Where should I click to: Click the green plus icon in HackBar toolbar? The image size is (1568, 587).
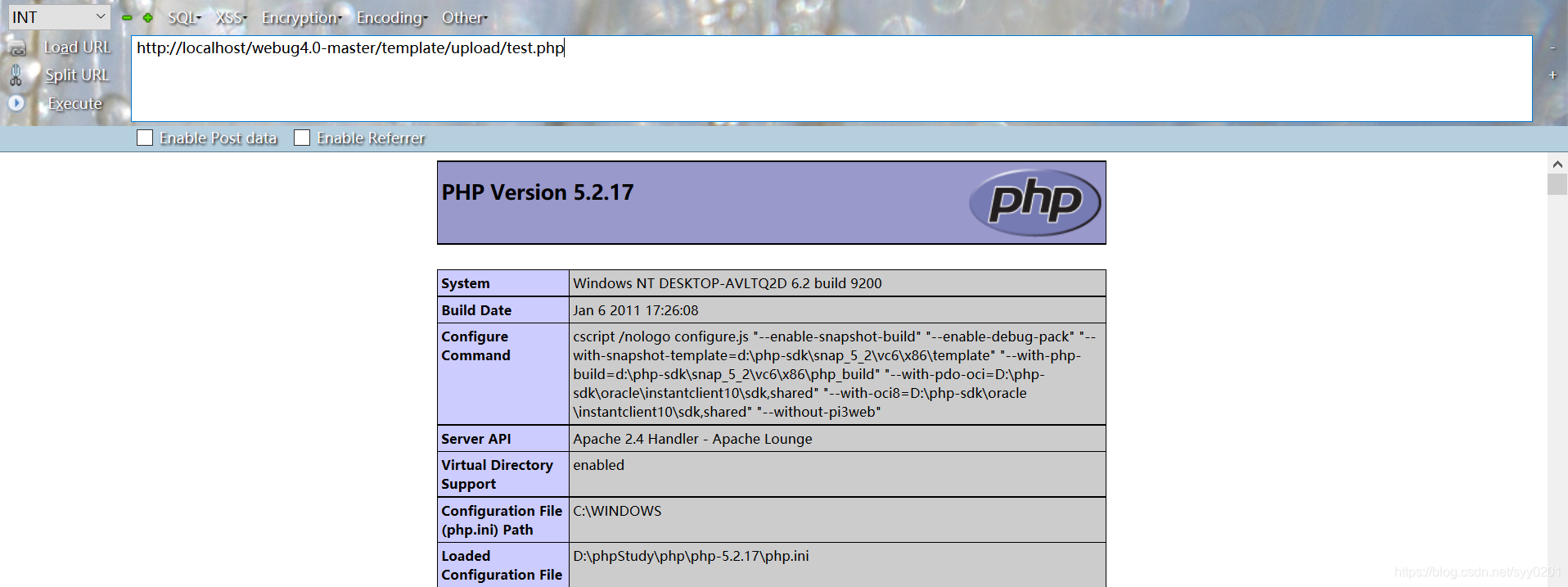[x=147, y=17]
